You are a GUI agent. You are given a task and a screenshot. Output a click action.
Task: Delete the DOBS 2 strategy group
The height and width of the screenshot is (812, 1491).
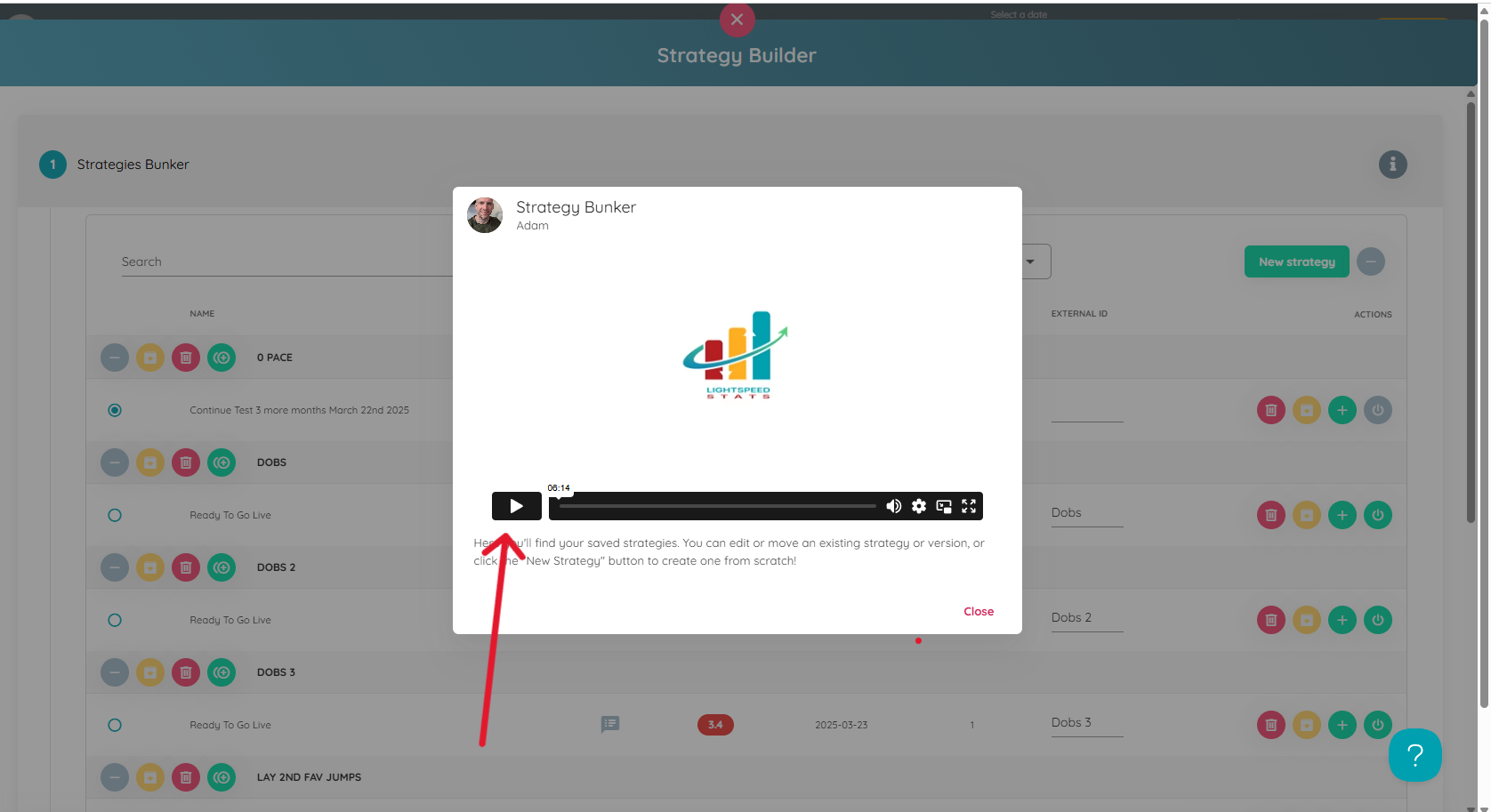click(185, 567)
